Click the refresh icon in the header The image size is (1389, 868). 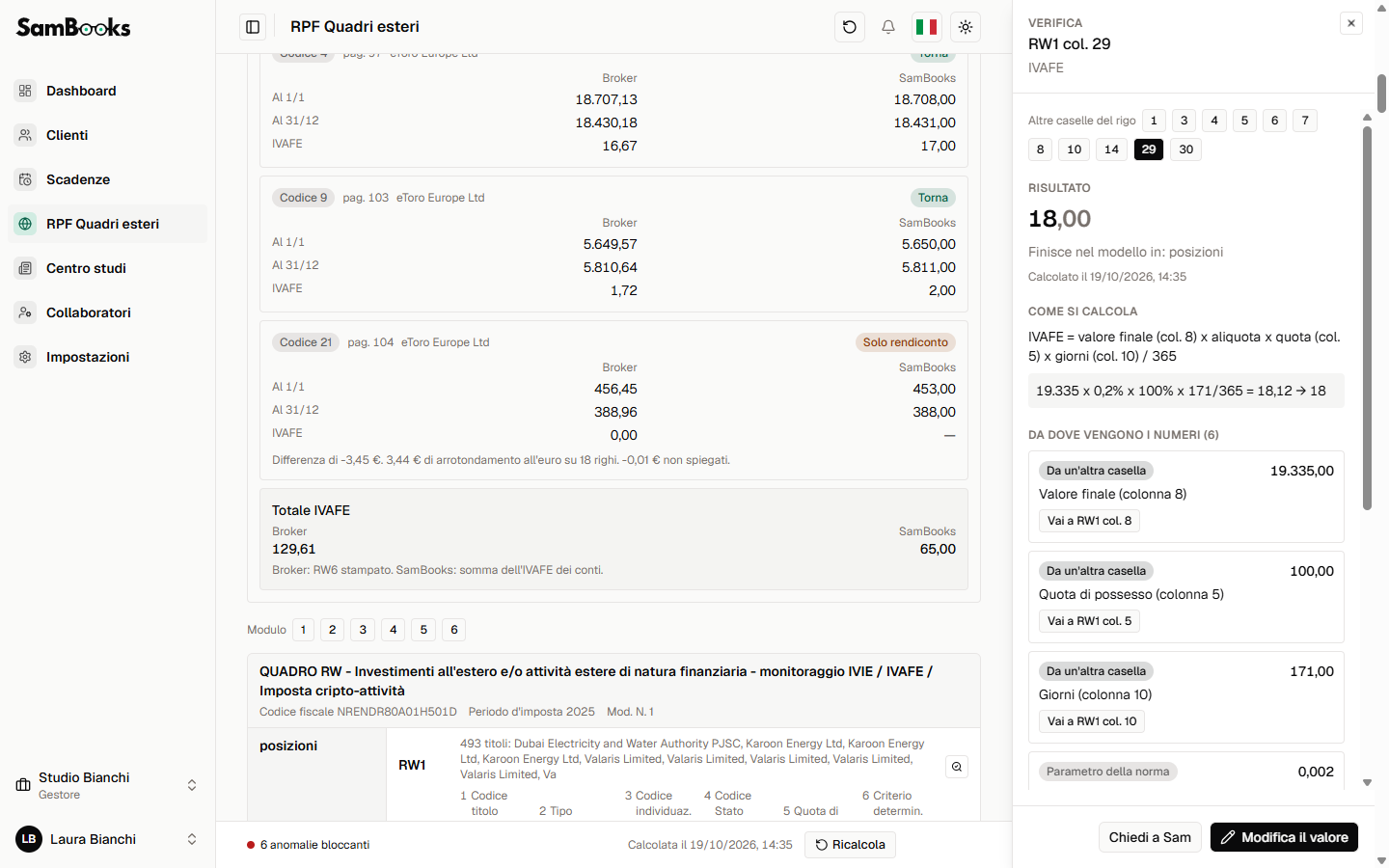(850, 27)
